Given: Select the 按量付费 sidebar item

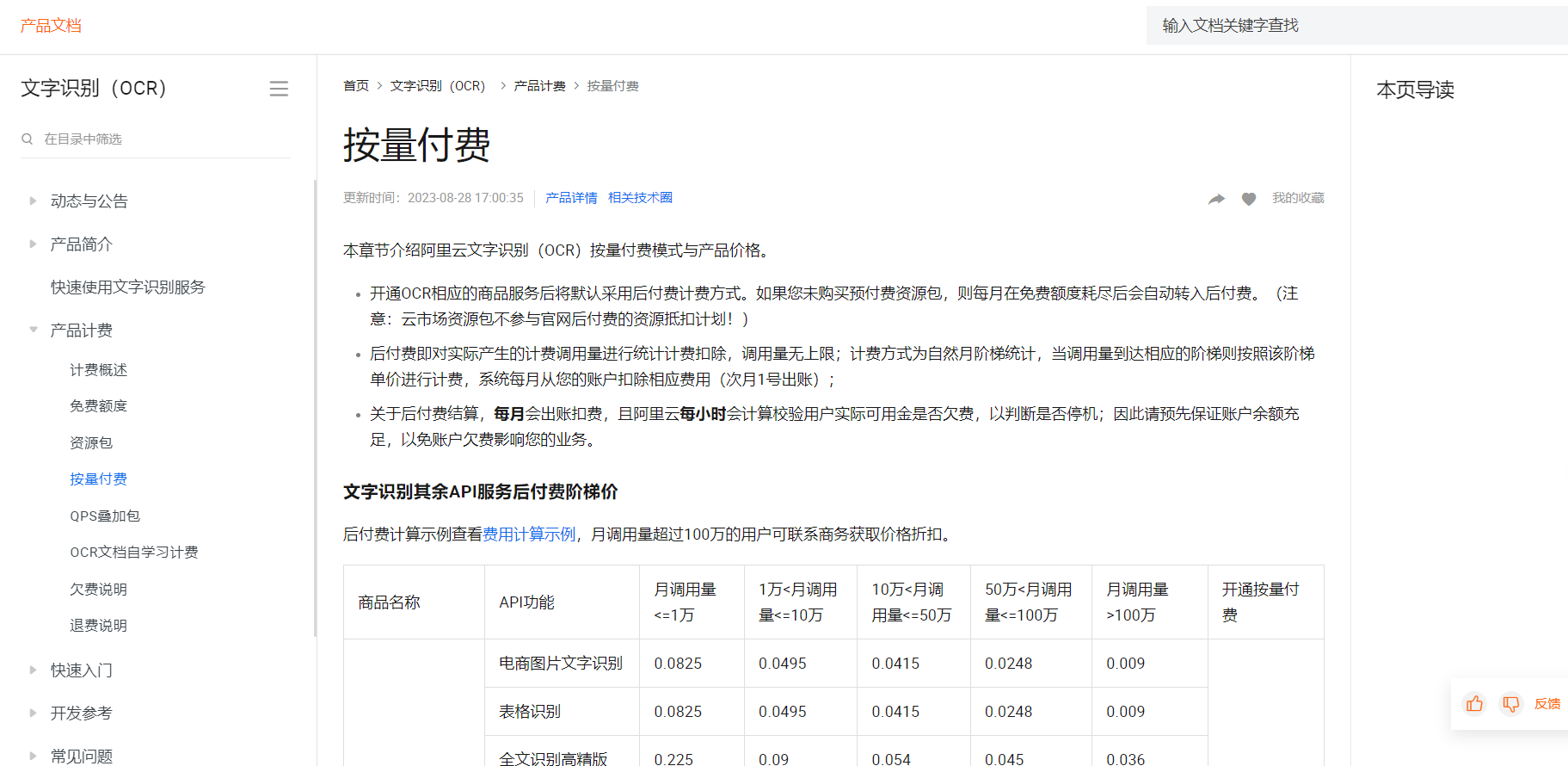Looking at the screenshot, I should (x=99, y=479).
